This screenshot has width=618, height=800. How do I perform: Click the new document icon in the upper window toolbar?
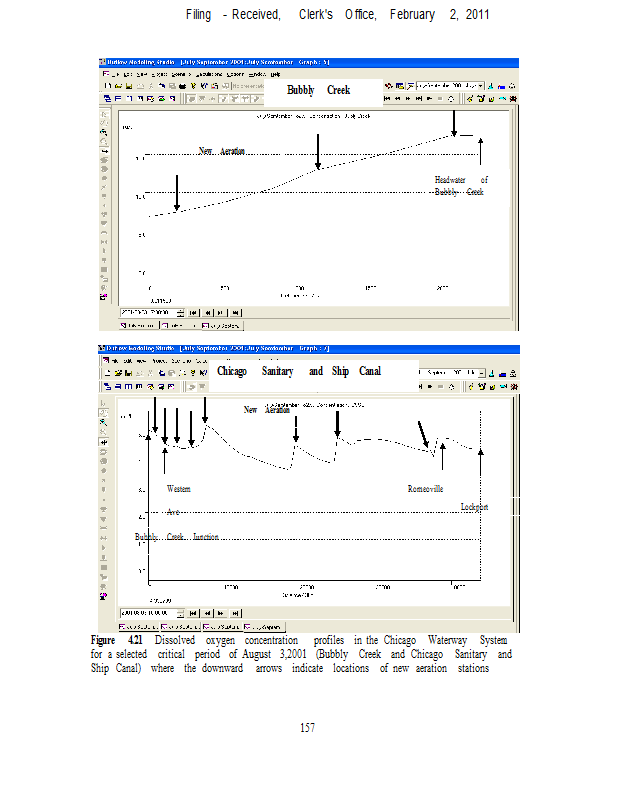pyautogui.click(x=105, y=87)
